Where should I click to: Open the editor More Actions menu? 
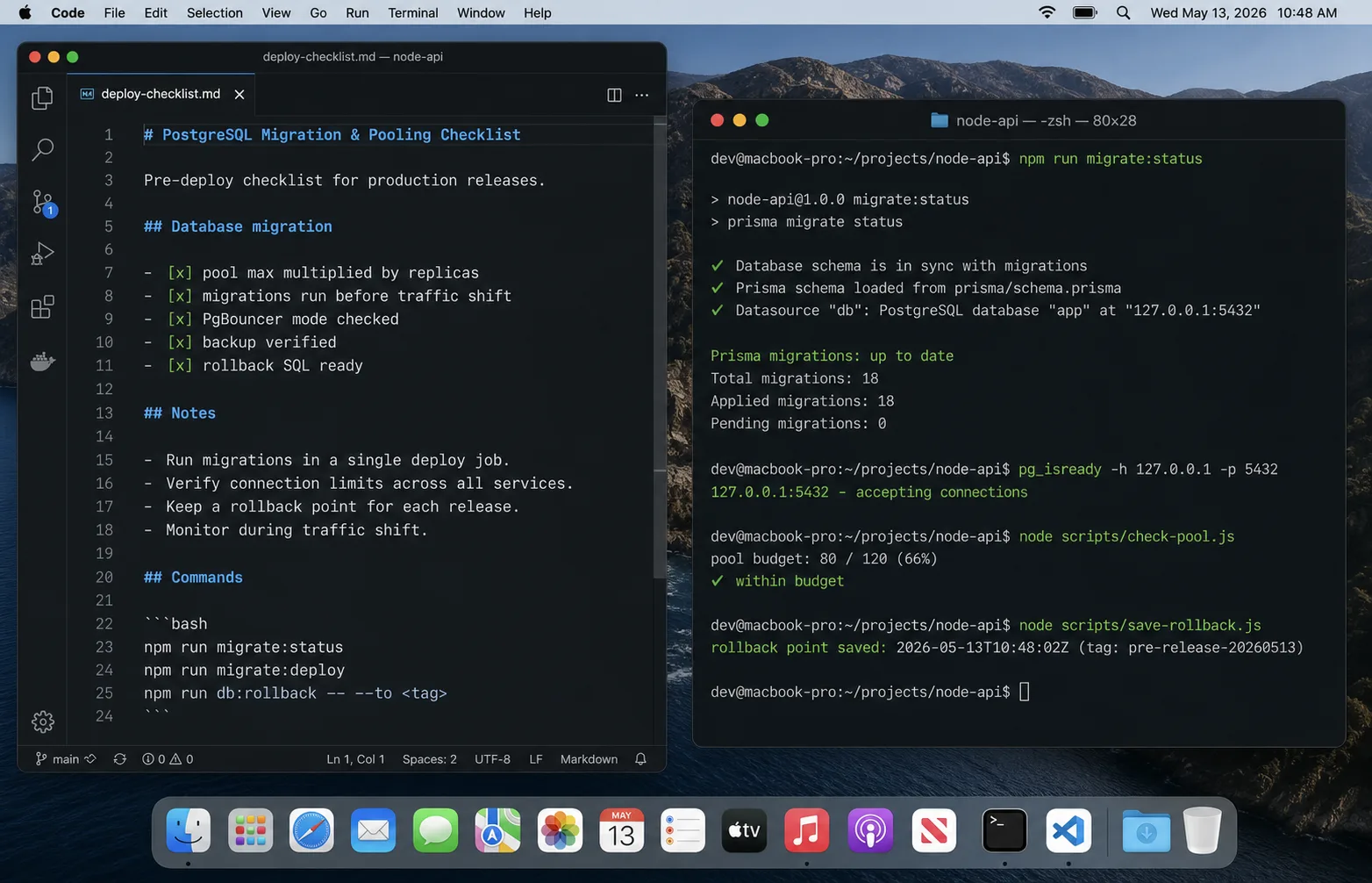pyautogui.click(x=642, y=95)
